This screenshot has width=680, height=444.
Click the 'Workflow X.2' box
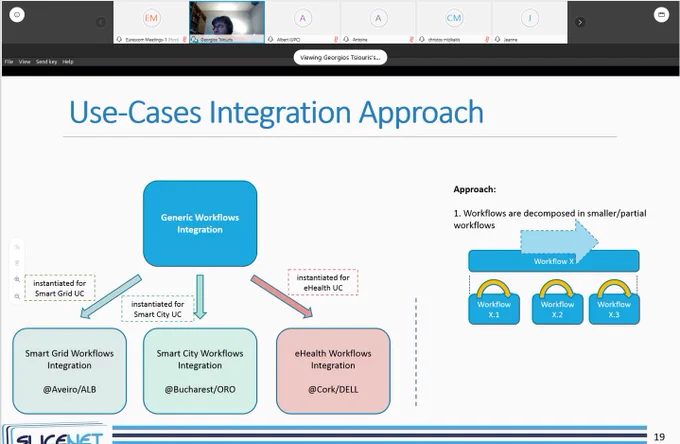click(x=557, y=309)
